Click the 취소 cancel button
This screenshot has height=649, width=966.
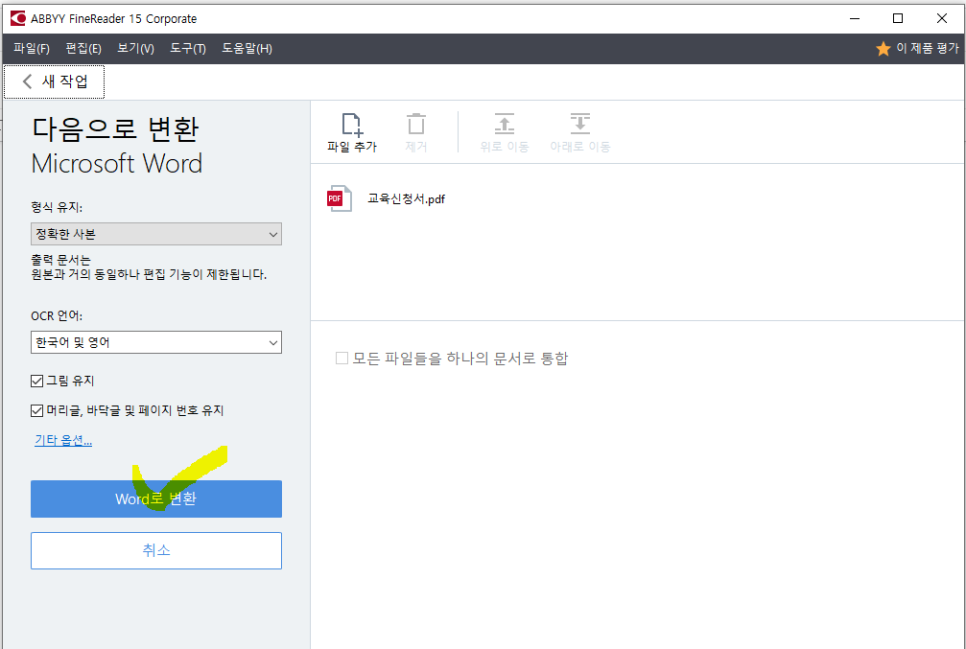pos(156,550)
